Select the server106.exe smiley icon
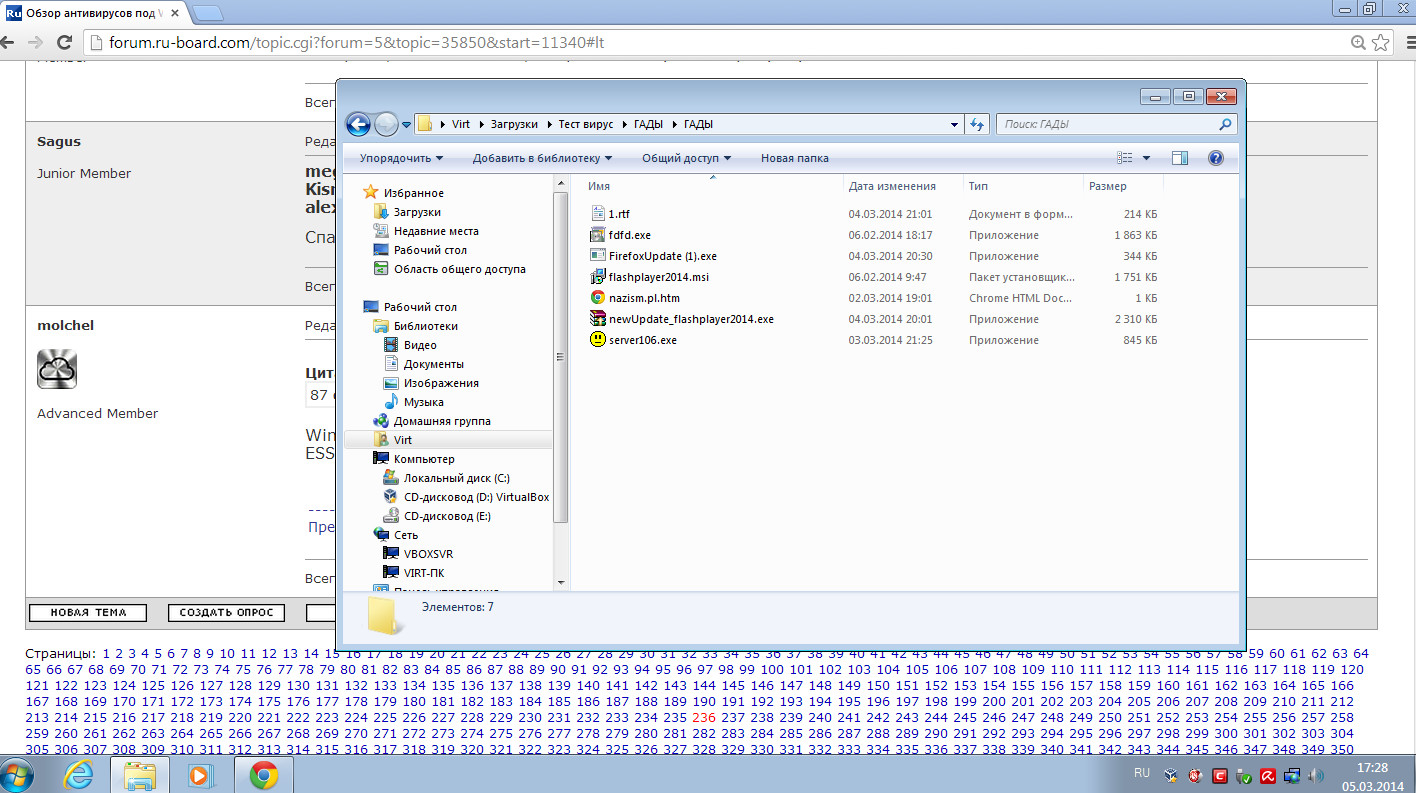The height and width of the screenshot is (793, 1416). coord(598,340)
